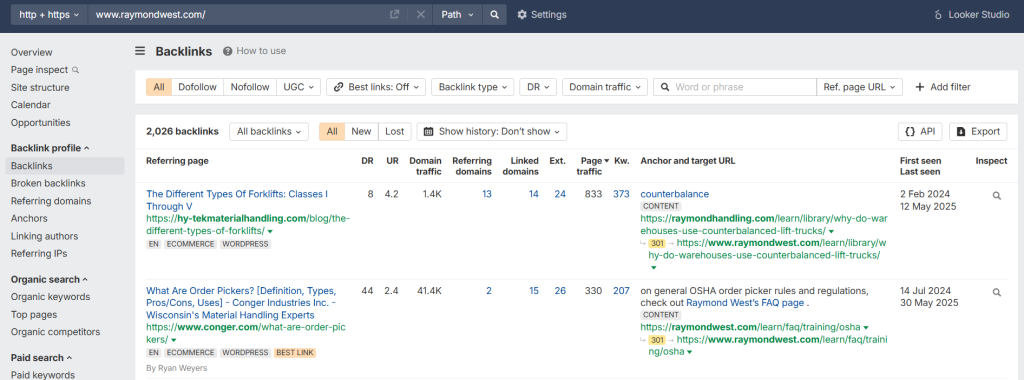
Task: Collapse the Backlink profile section
Action: (50, 148)
